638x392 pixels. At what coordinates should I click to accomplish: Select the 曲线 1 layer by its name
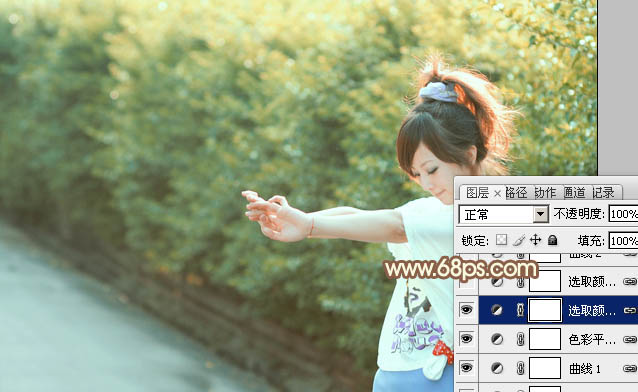[x=585, y=369]
